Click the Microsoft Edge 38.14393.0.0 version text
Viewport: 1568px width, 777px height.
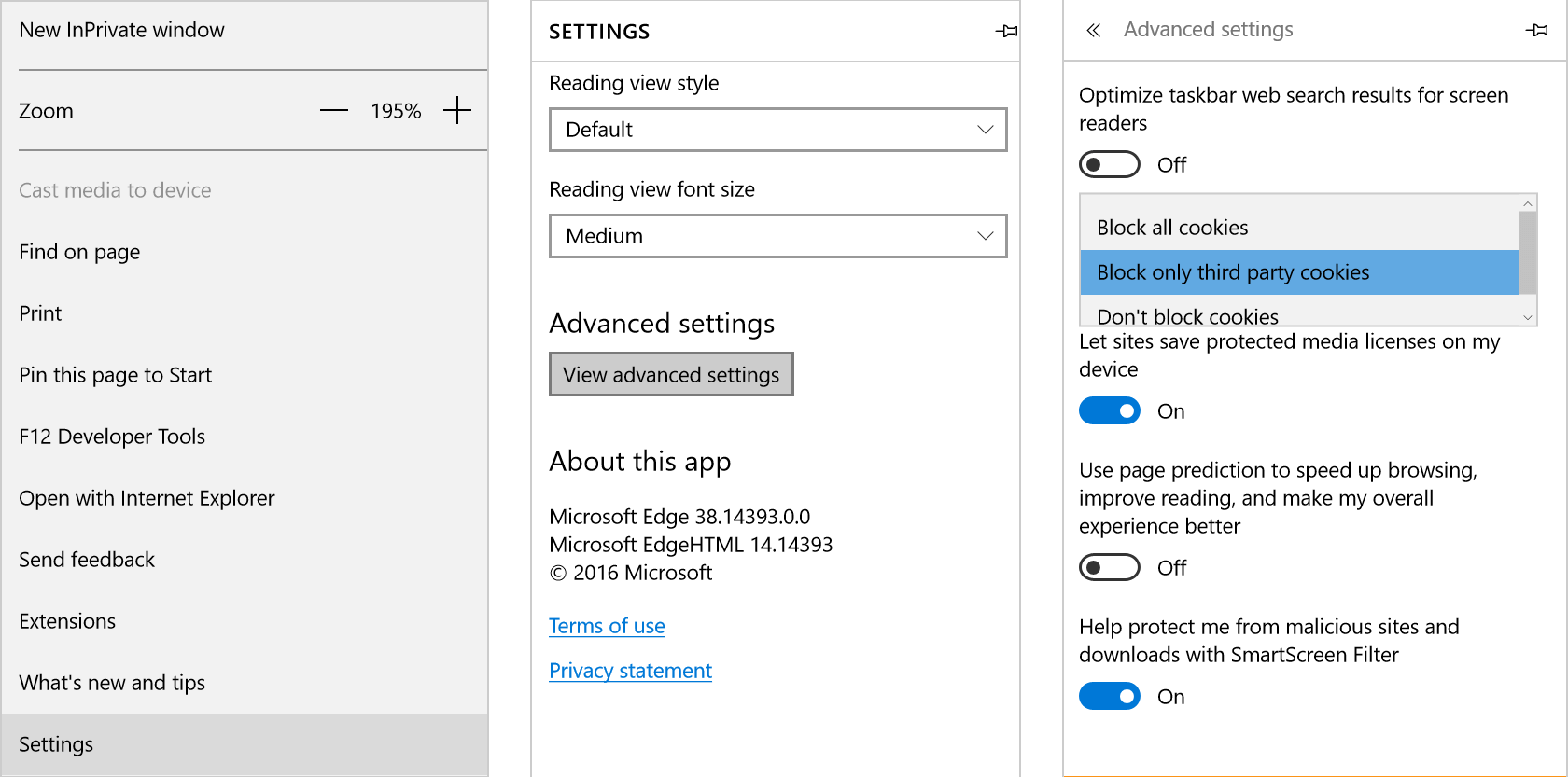tap(679, 517)
